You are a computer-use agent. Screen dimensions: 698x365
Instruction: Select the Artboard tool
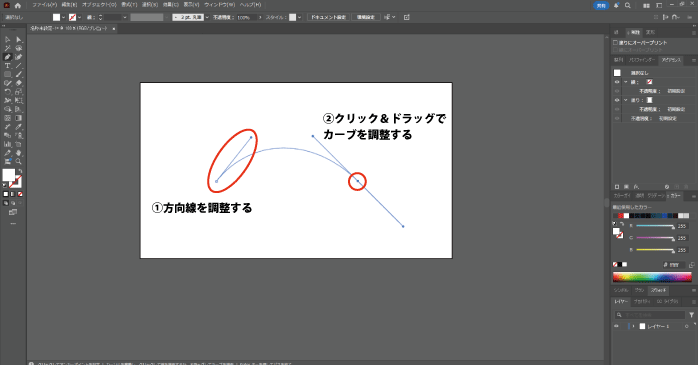click(x=19, y=144)
